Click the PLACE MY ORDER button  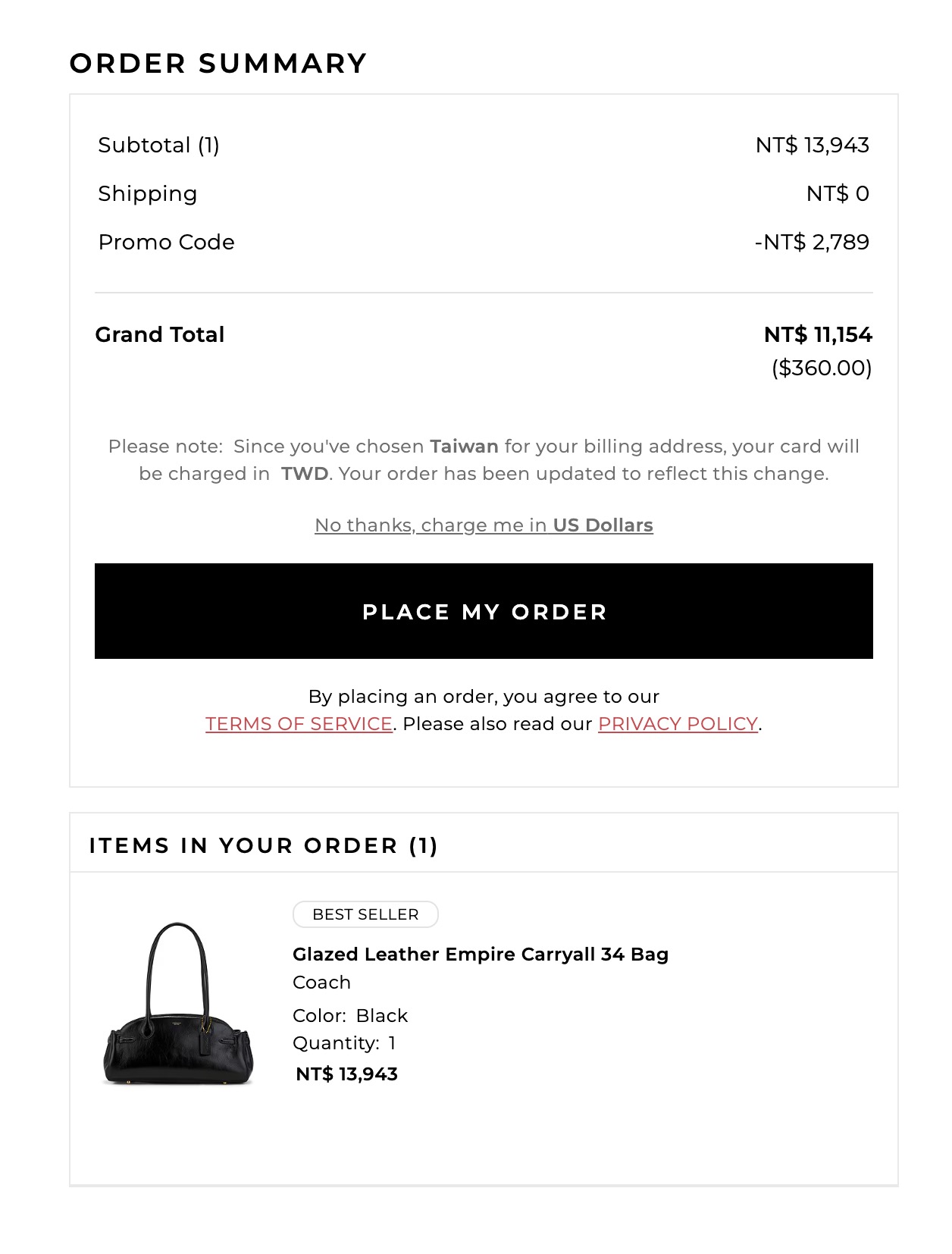pos(484,611)
